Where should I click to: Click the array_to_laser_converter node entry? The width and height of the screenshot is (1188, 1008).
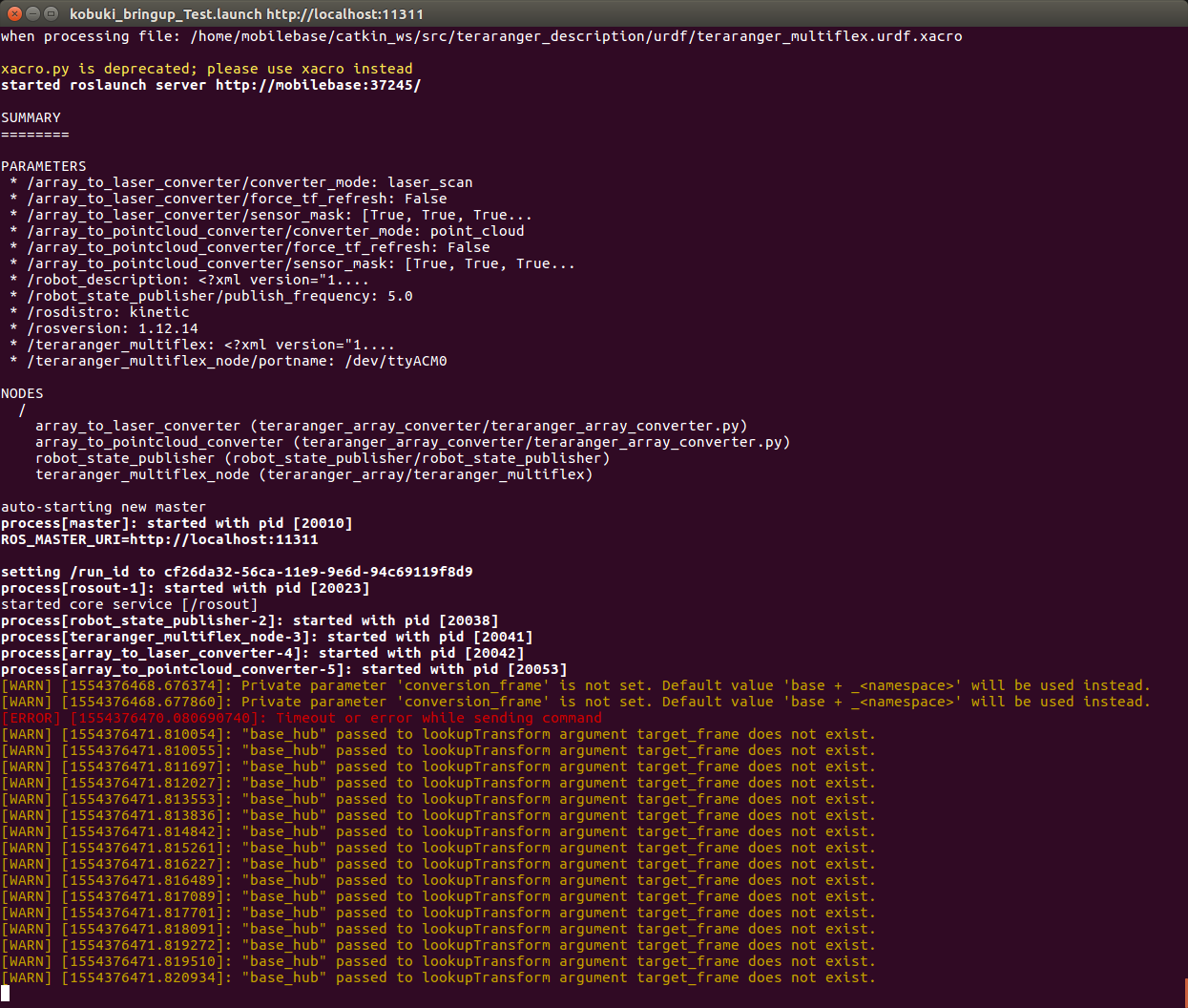(x=391, y=426)
